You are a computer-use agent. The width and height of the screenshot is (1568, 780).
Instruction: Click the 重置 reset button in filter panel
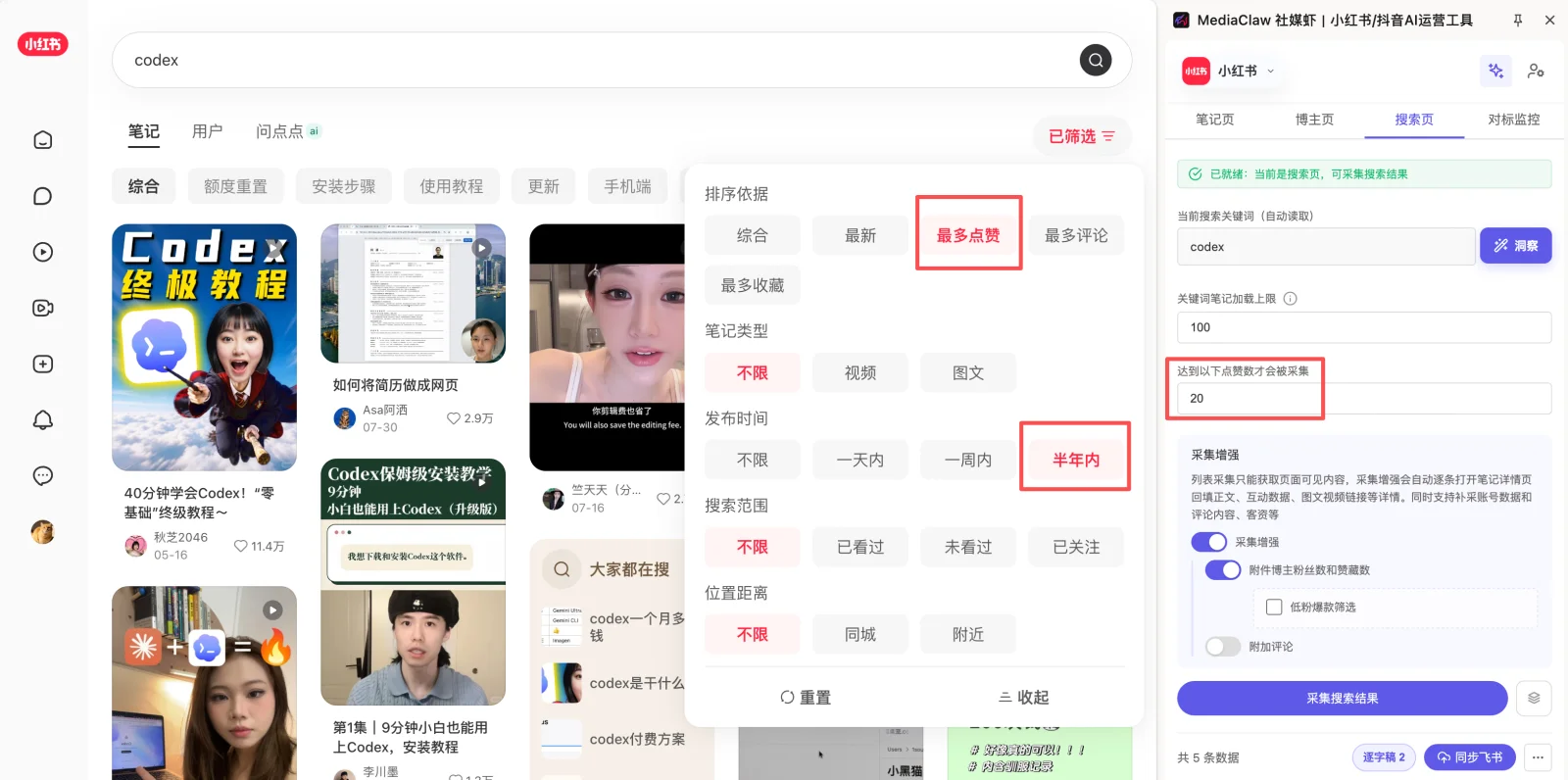(806, 697)
